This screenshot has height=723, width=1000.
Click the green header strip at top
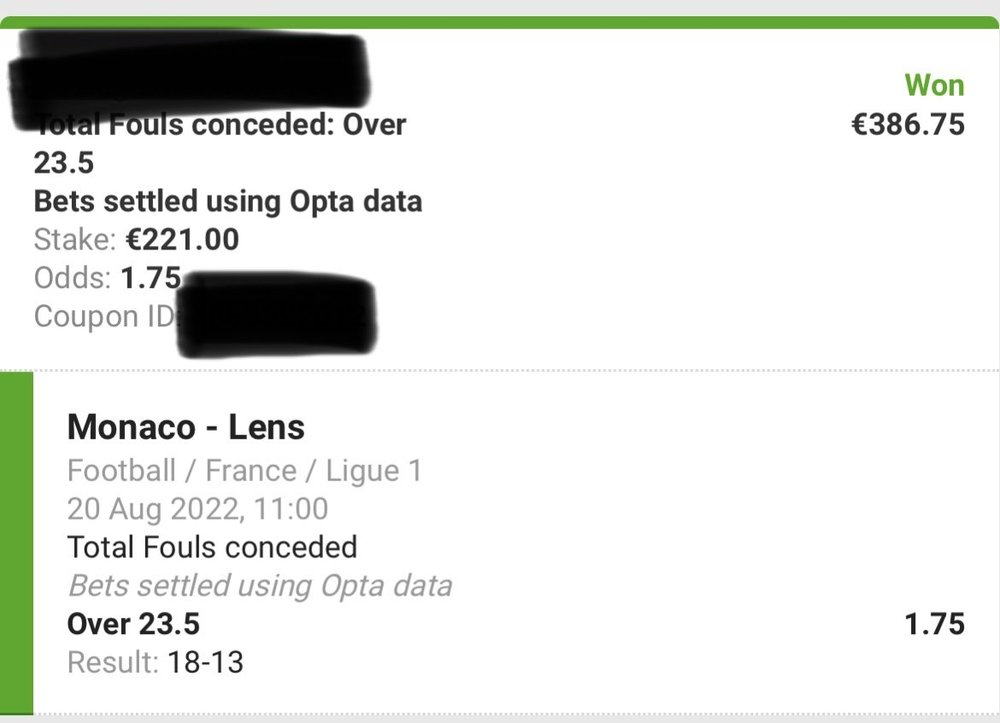[500, 22]
